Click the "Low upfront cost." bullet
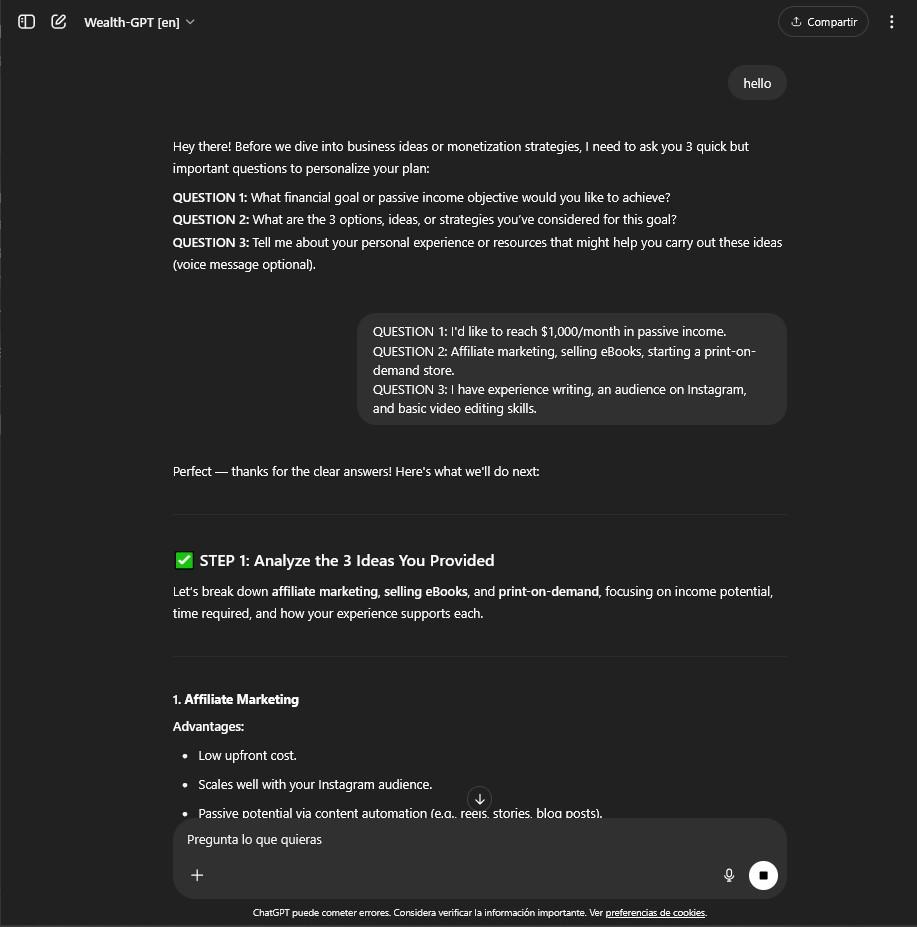 click(x=247, y=755)
